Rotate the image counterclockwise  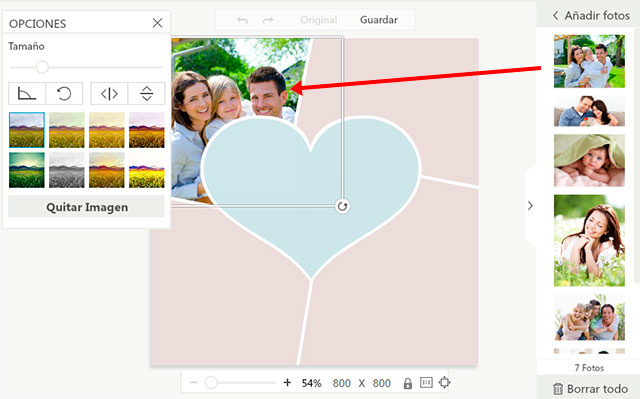(64, 93)
